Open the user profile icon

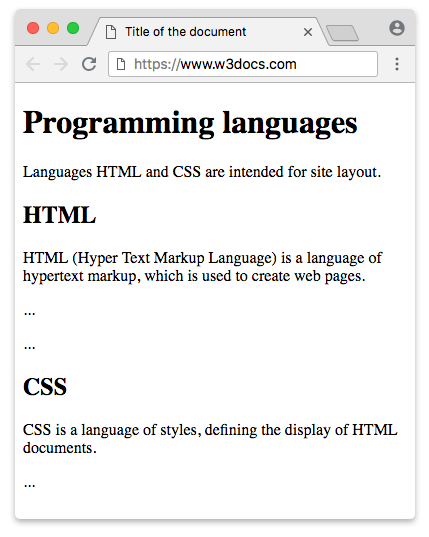click(x=397, y=28)
